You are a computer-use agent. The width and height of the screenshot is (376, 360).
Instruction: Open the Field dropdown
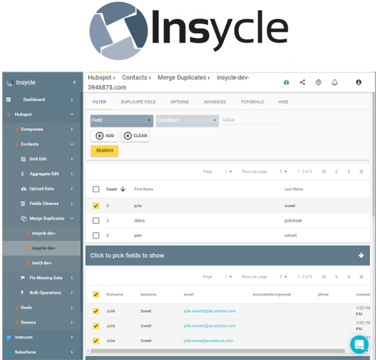122,120
